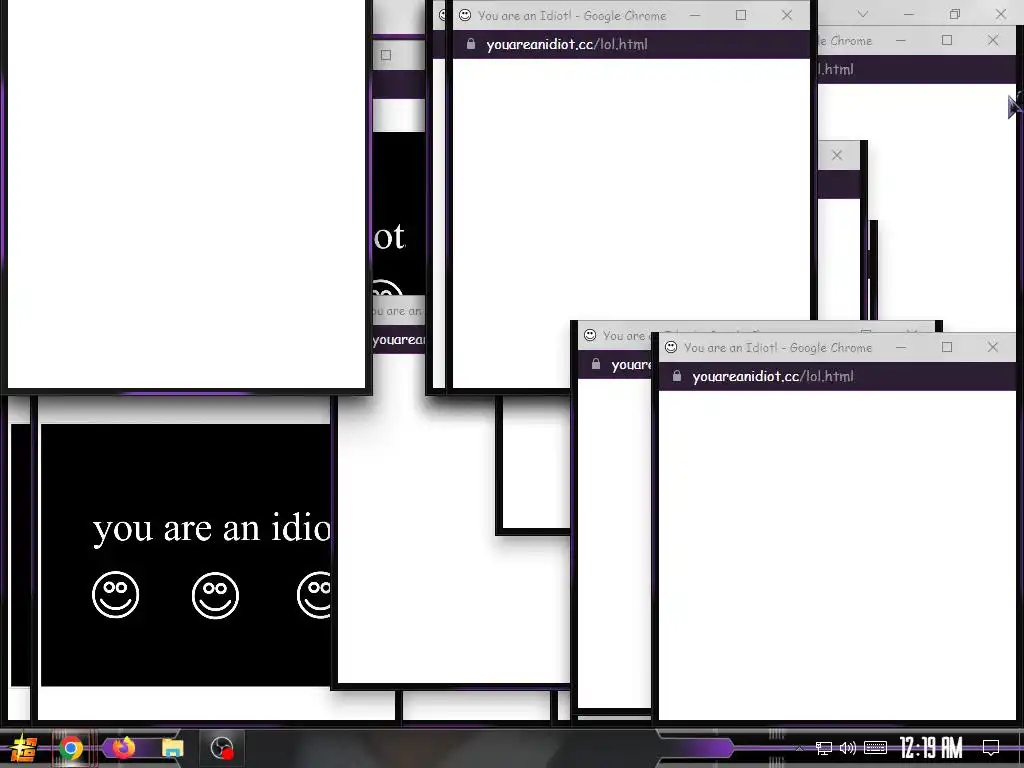This screenshot has height=768, width=1024.
Task: Click the maximize box of the window behind the top-left popup
Action: tap(386, 56)
